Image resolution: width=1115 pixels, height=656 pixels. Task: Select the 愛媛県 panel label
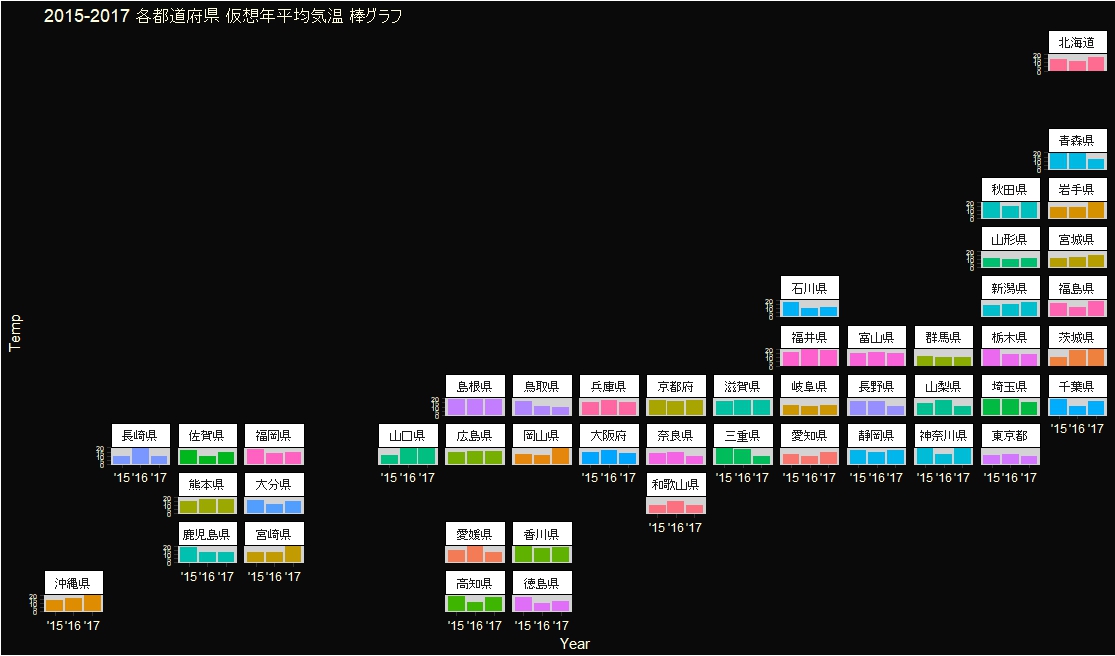click(x=475, y=534)
